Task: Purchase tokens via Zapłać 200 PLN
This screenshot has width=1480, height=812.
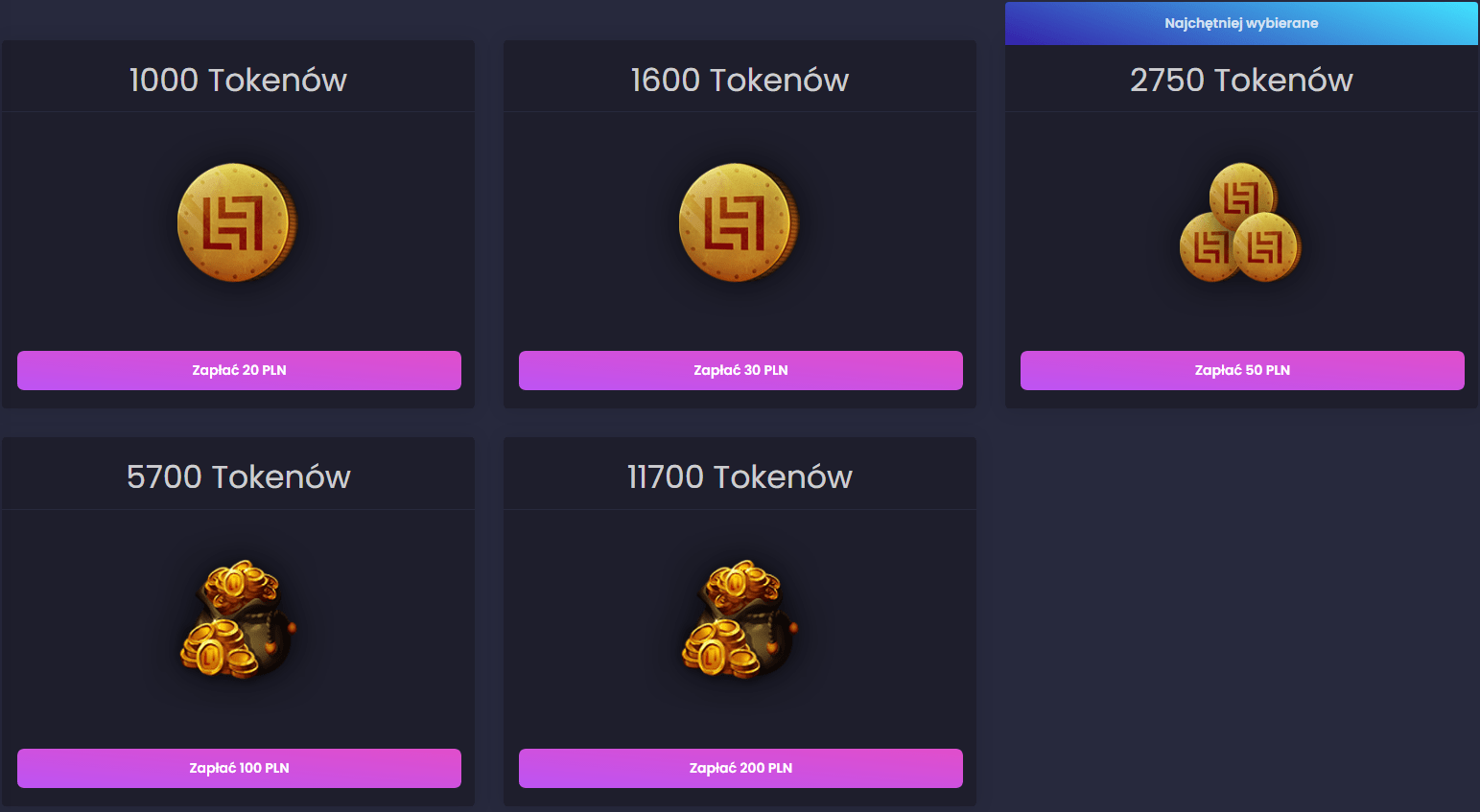Action: click(740, 768)
